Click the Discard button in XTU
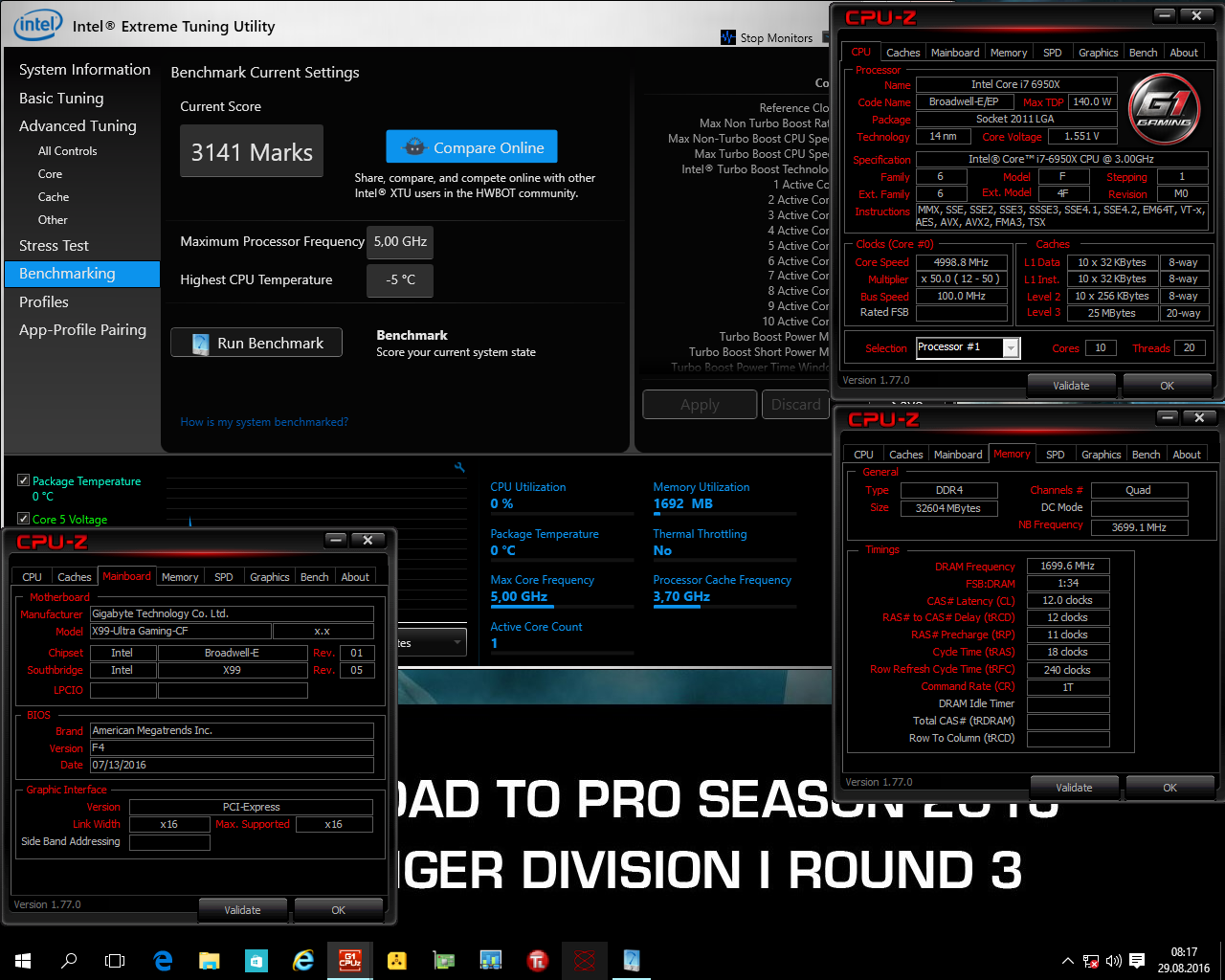Image resolution: width=1225 pixels, height=980 pixels. pyautogui.click(x=796, y=405)
